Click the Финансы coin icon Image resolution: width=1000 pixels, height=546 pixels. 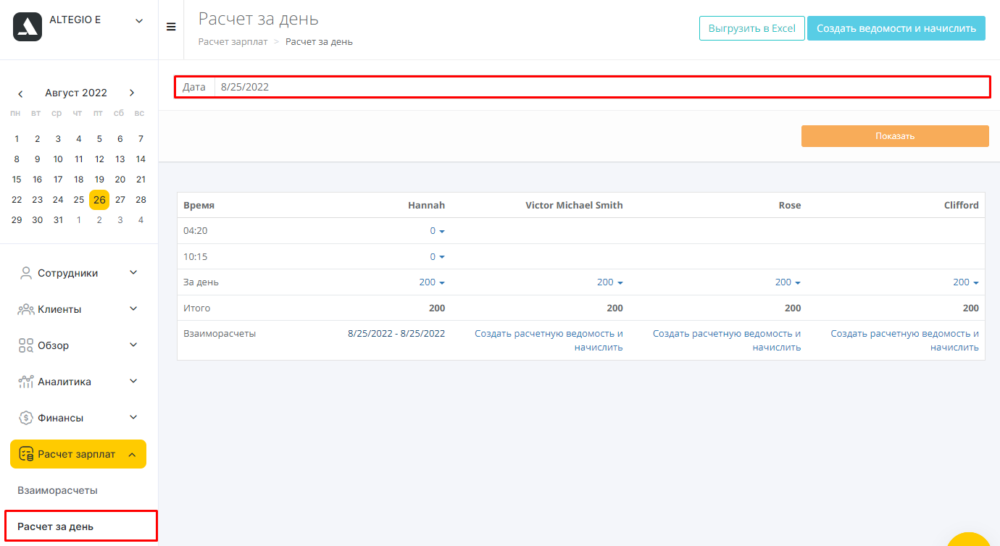26,418
